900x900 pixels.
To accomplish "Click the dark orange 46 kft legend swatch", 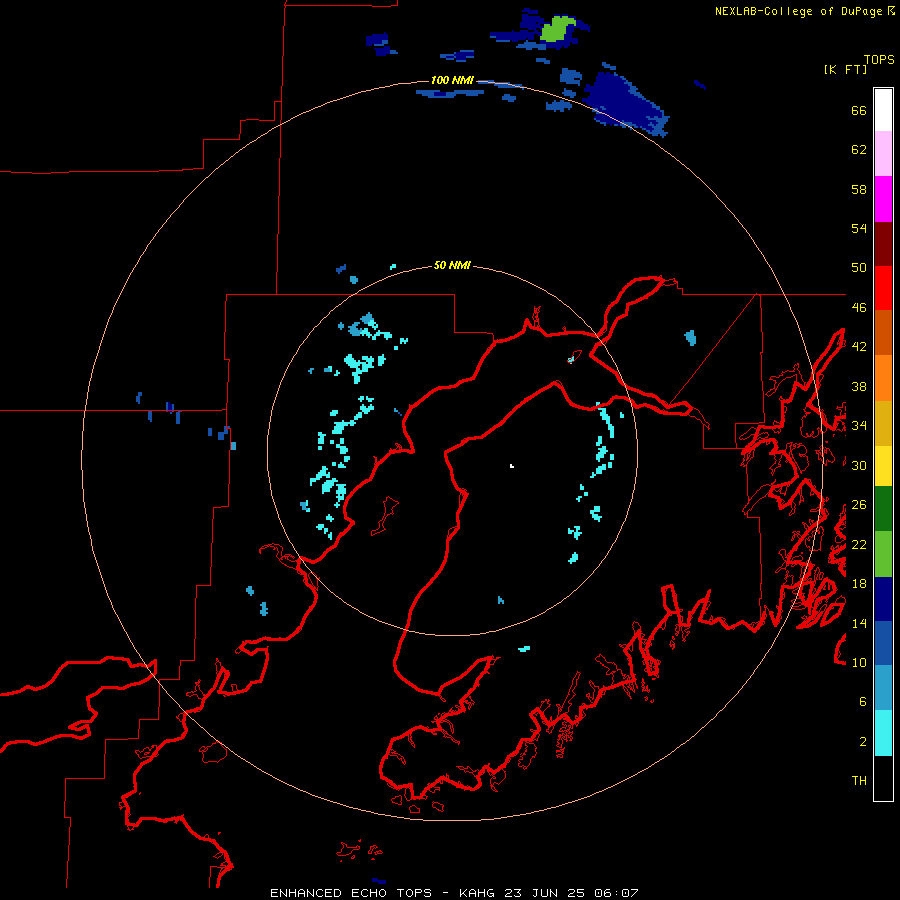I will coord(883,332).
